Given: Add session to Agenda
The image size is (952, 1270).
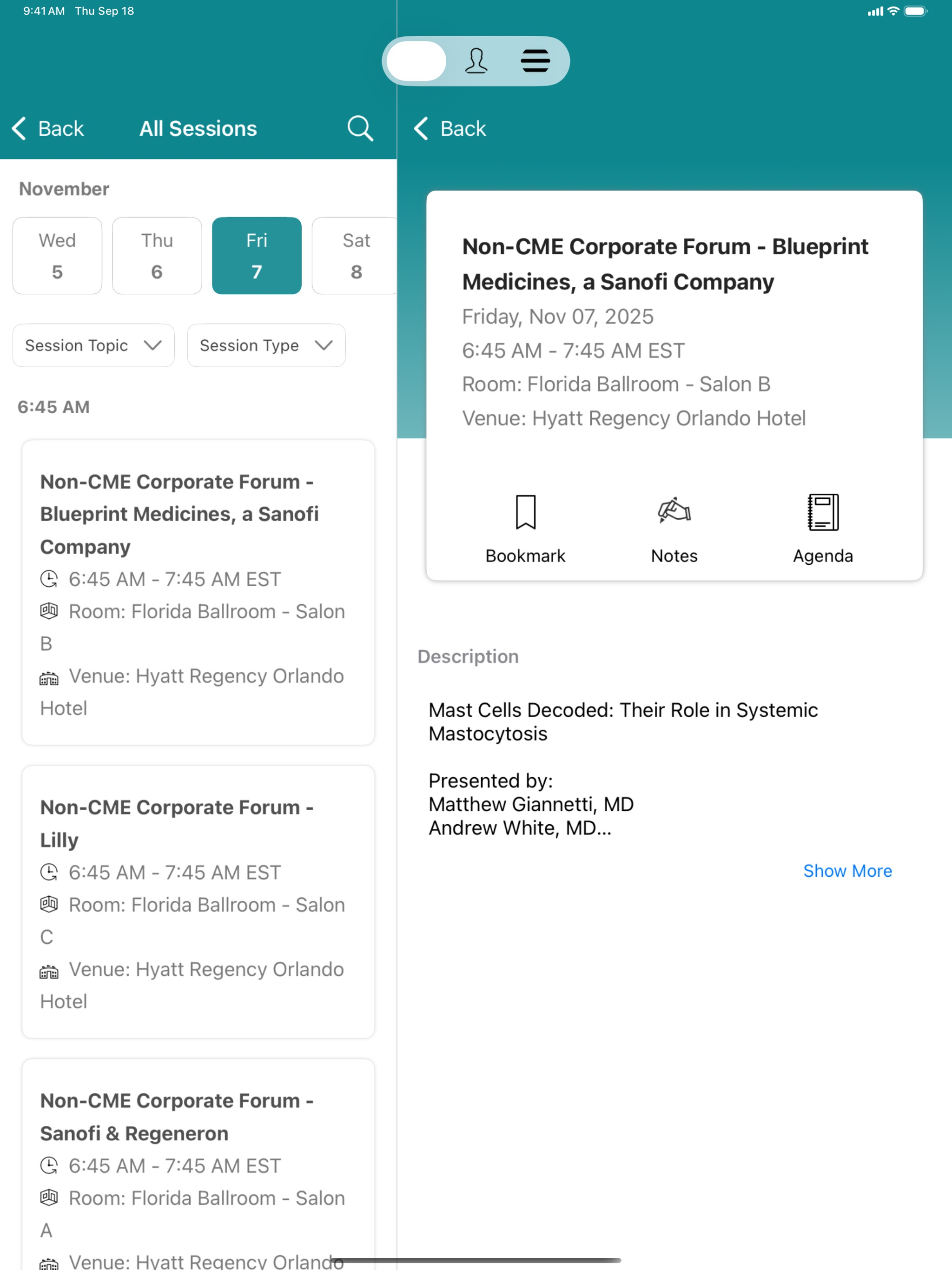Looking at the screenshot, I should [x=823, y=529].
